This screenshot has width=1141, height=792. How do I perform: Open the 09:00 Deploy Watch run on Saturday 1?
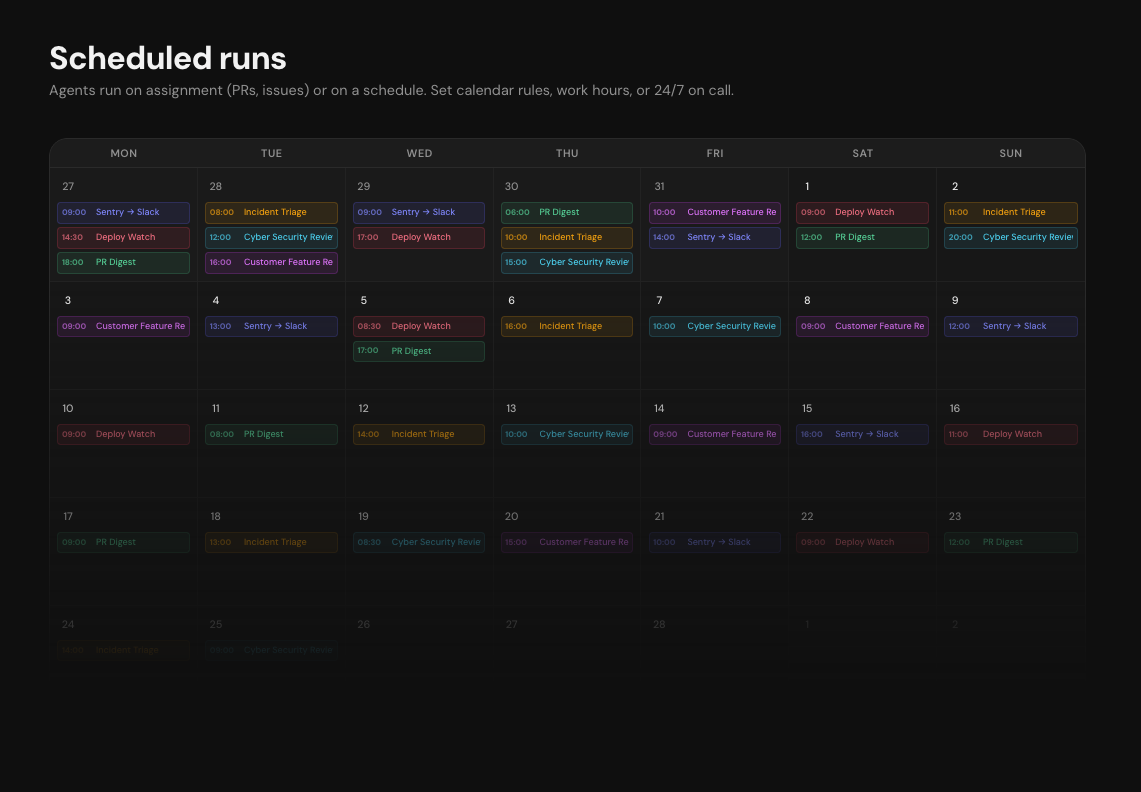[x=862, y=213]
